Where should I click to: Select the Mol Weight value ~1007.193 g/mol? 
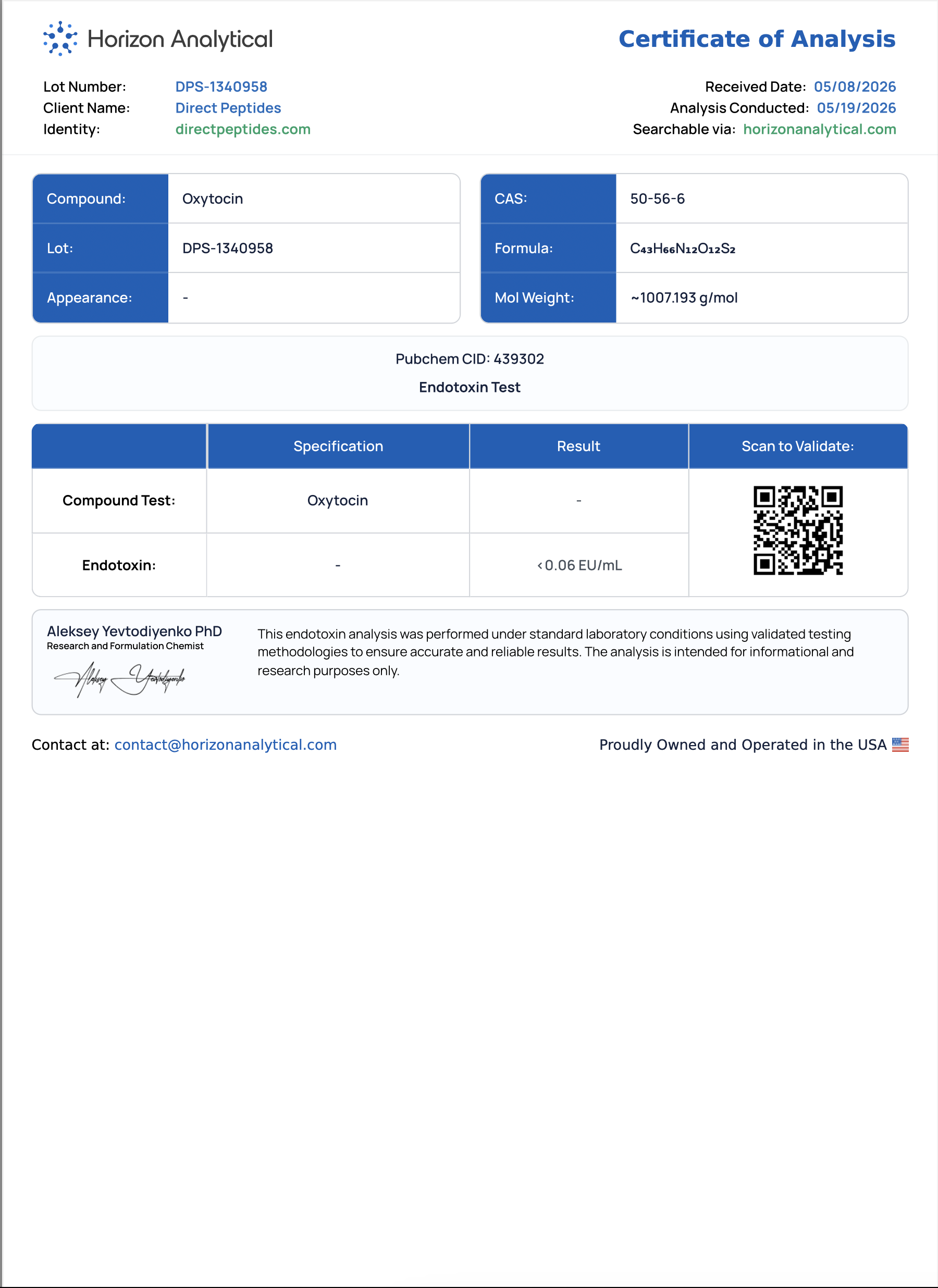684,298
